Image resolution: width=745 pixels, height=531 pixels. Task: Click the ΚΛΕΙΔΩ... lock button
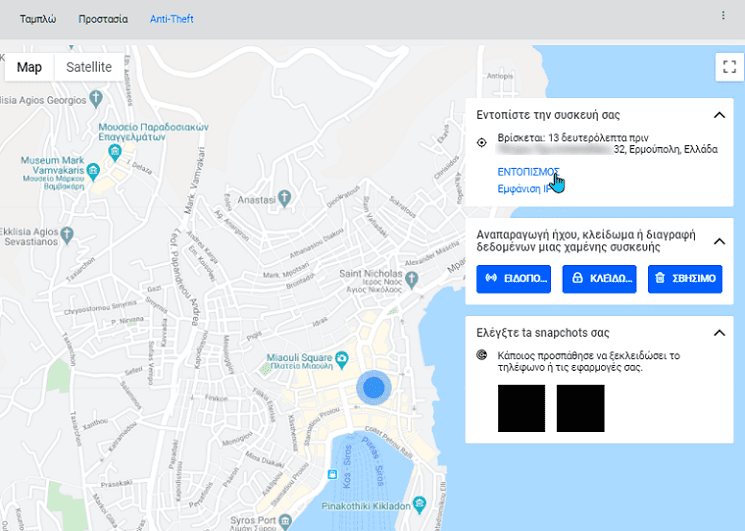599,279
